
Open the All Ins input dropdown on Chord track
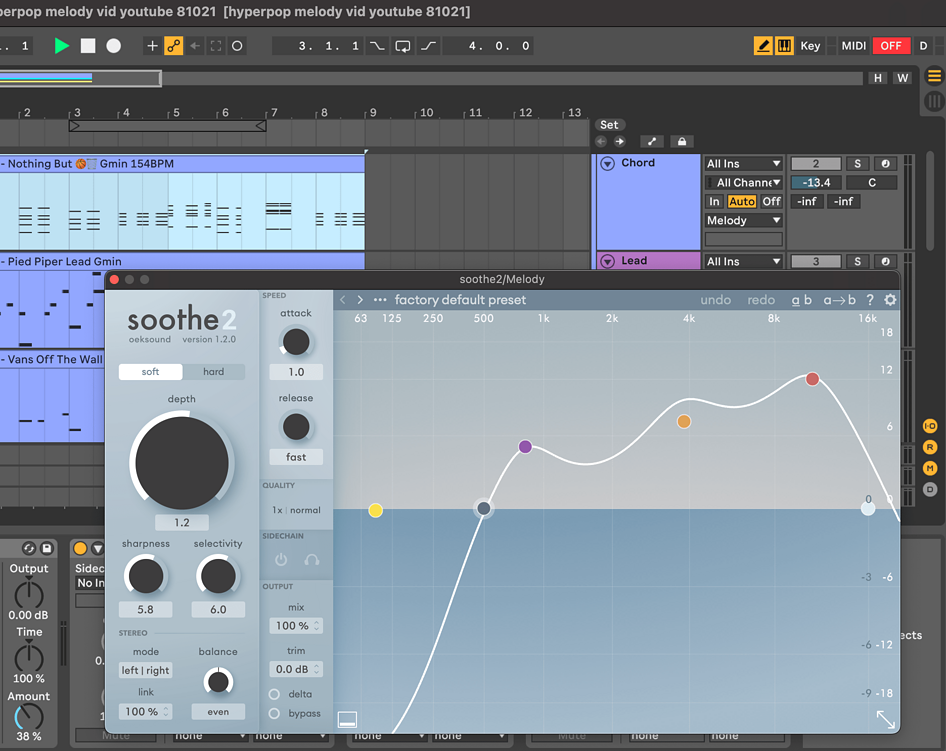pos(743,162)
